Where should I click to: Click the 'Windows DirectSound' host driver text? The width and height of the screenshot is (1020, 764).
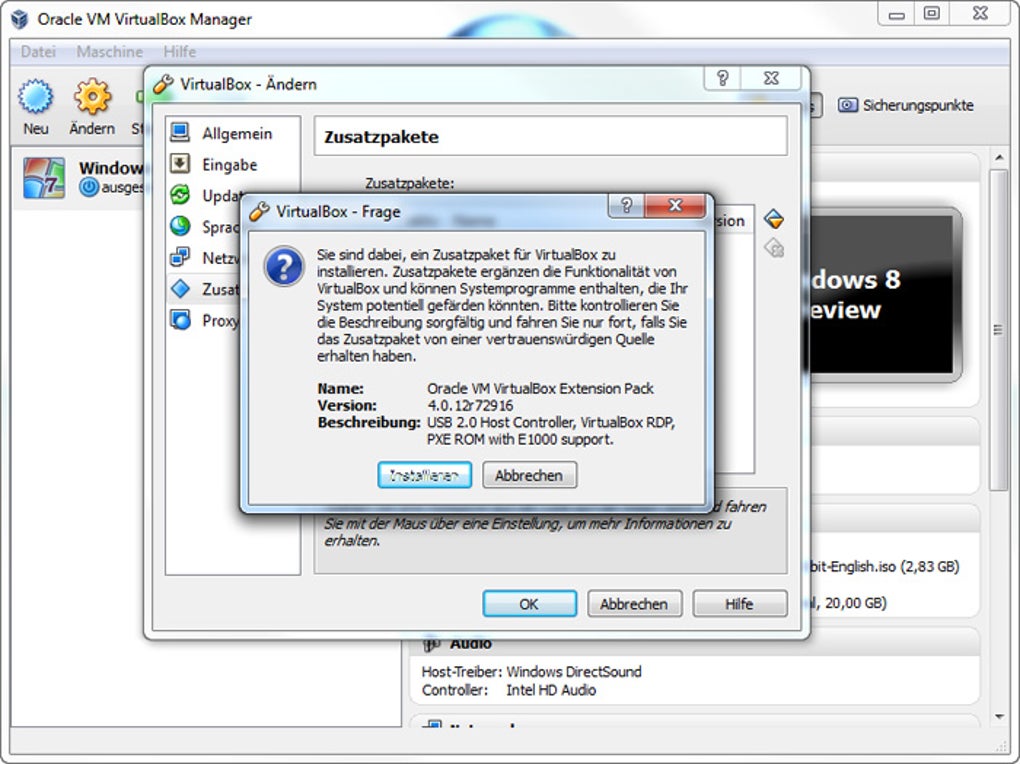[x=574, y=672]
